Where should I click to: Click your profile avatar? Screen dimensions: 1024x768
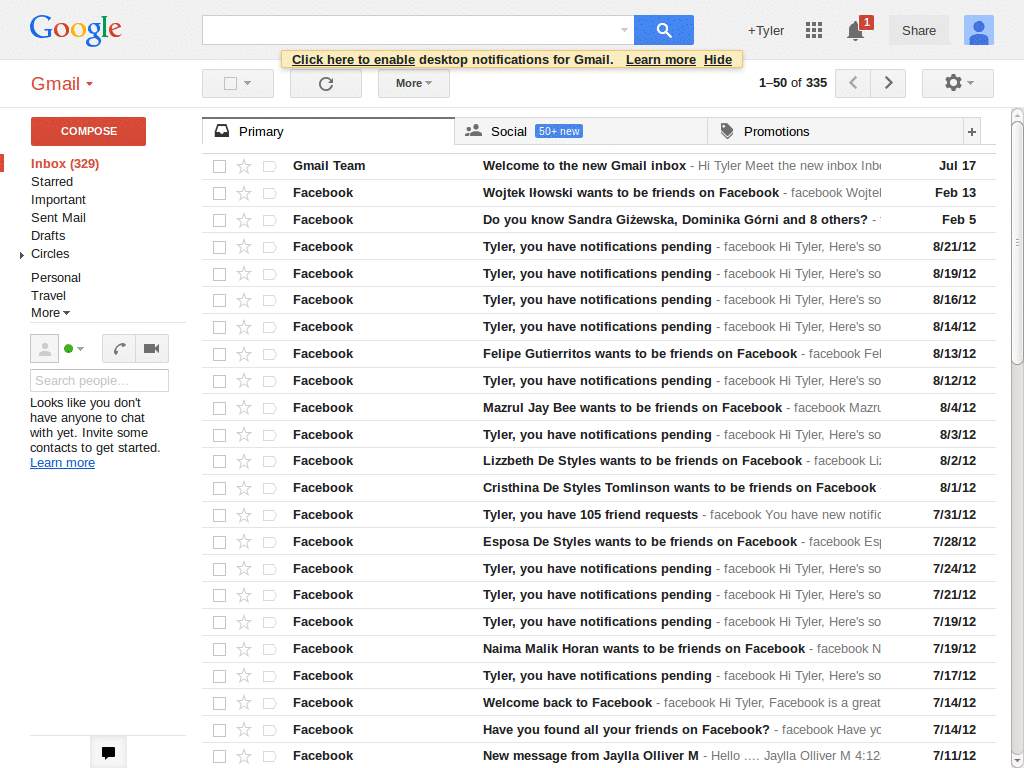[x=978, y=30]
